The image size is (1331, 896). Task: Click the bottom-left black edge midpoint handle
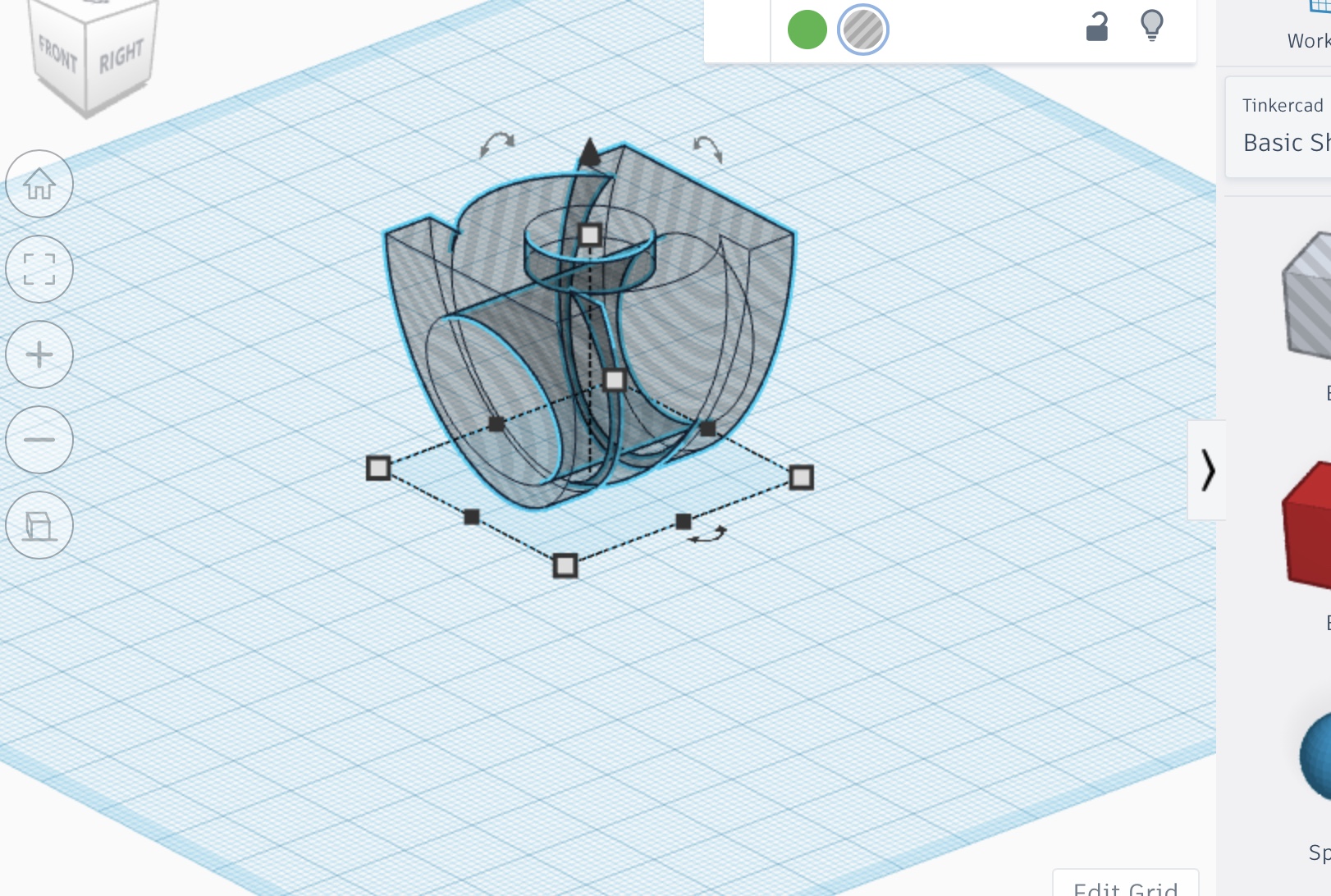(472, 517)
